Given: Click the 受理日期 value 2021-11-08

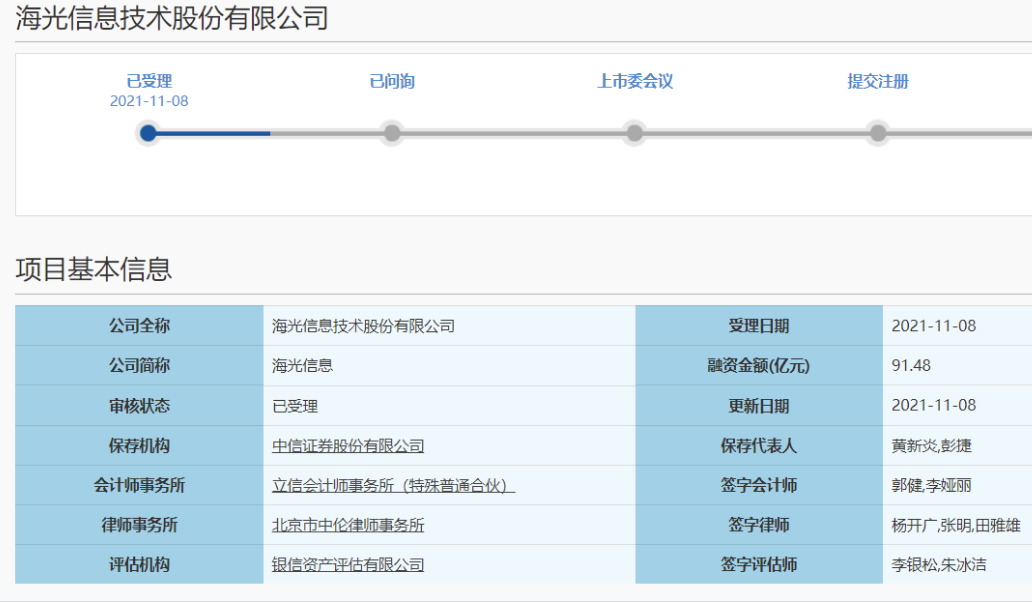Looking at the screenshot, I should click(x=933, y=326).
